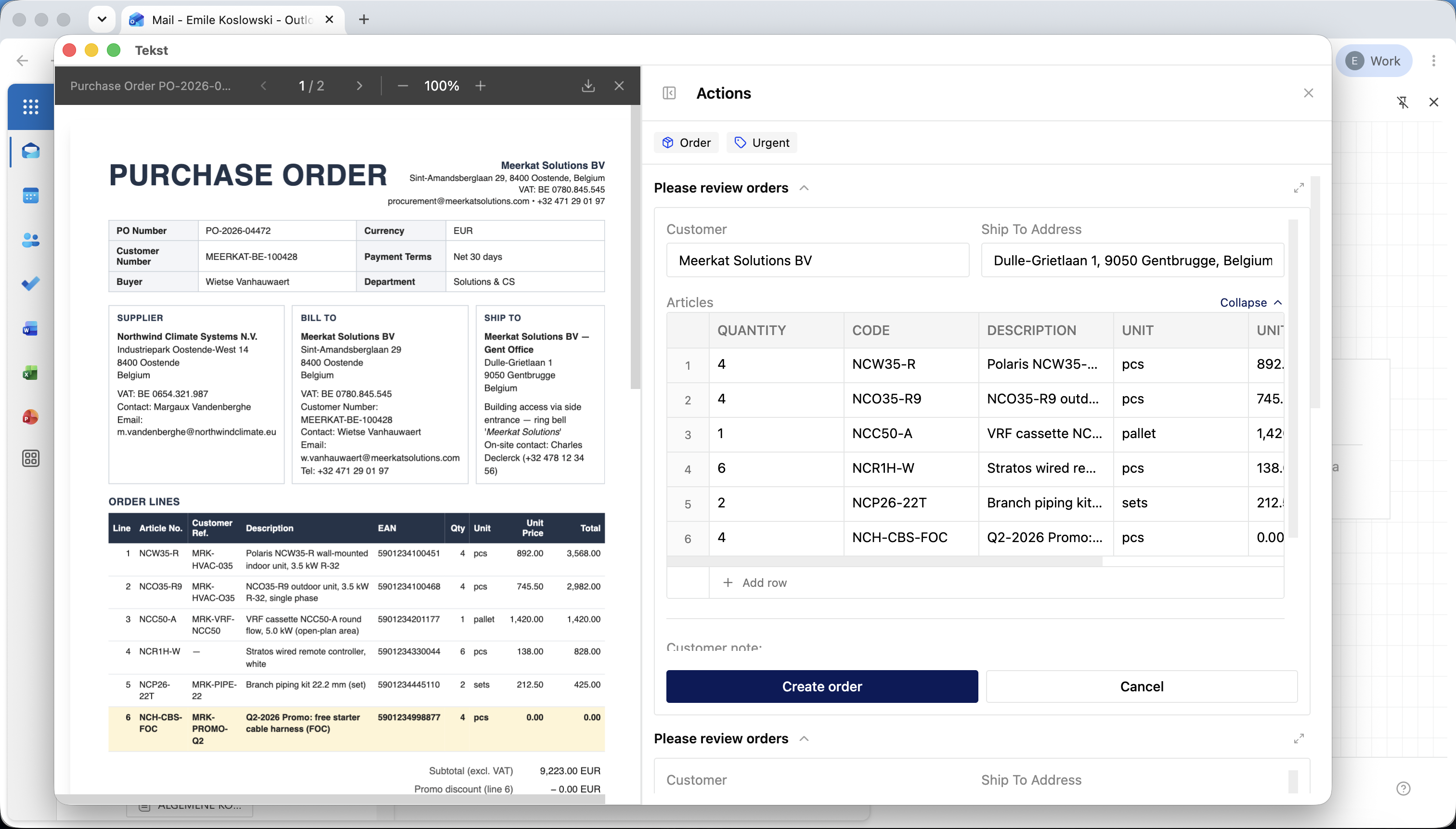
Task: Collapse the Articles table
Action: click(1251, 302)
